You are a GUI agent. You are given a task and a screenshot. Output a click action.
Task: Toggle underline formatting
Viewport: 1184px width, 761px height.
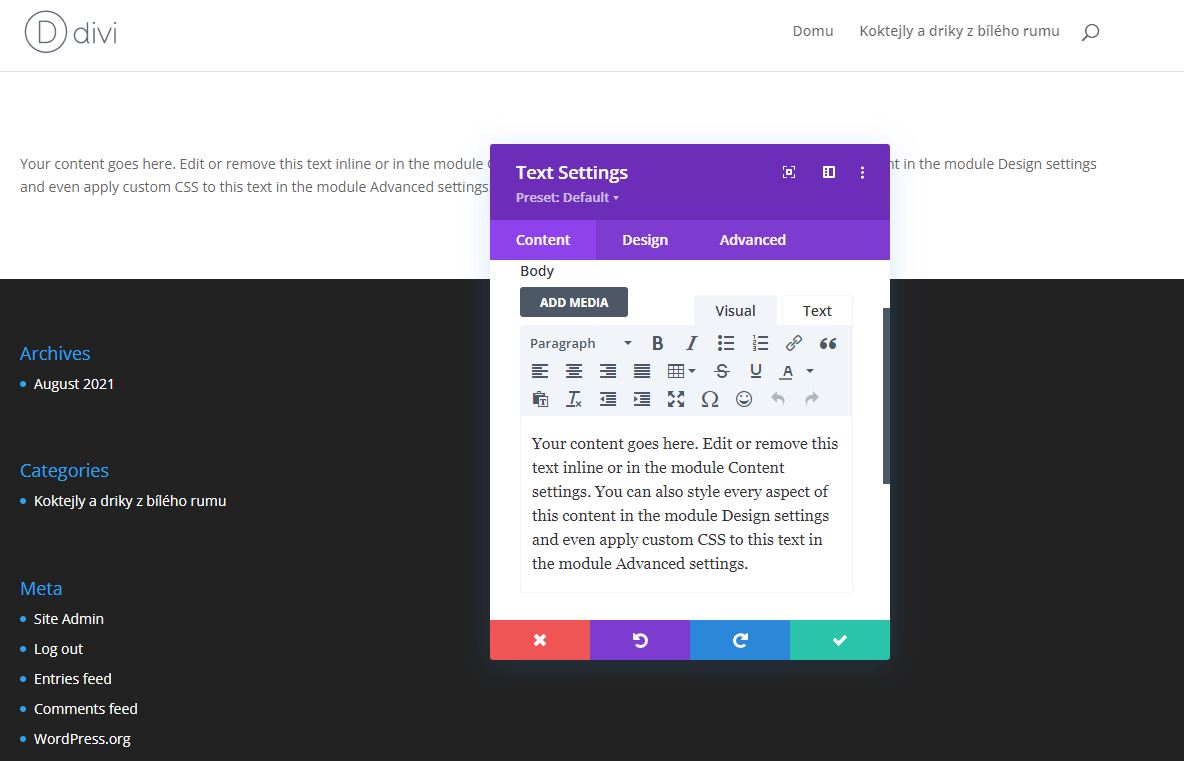(756, 371)
